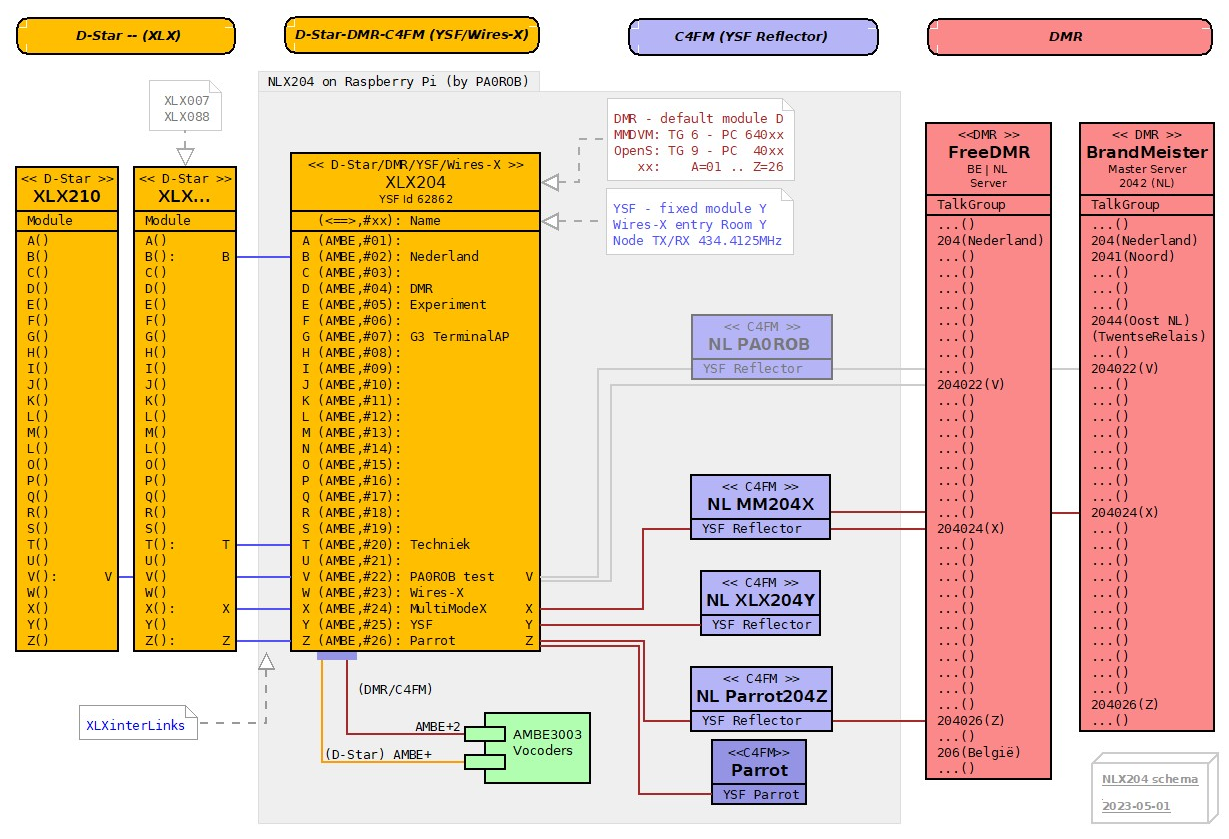
Task: Select row "B (AMBE,#02): Nederland"
Action: (x=415, y=256)
